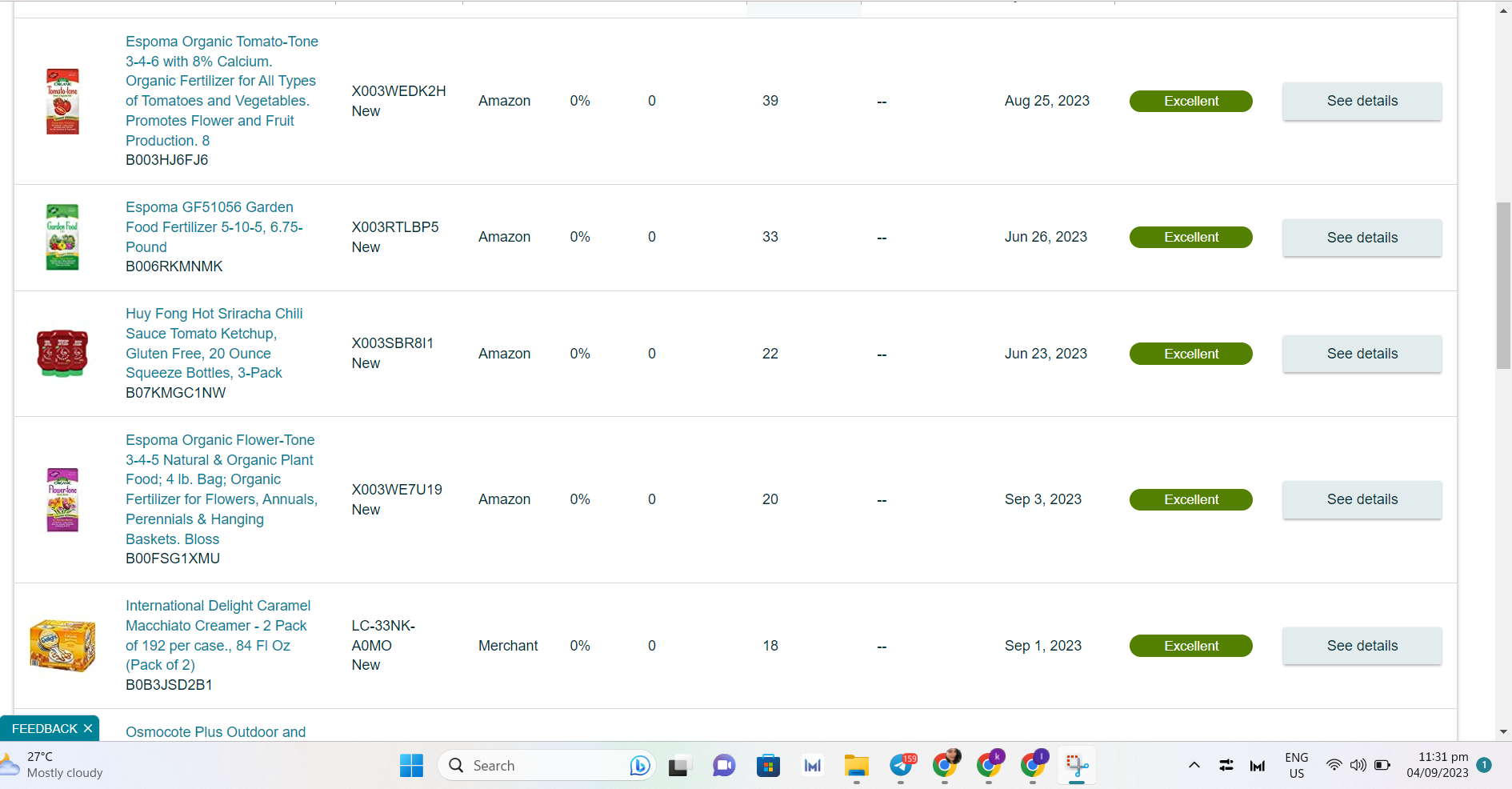Open Osmocote Plus Outdoor product link
The height and width of the screenshot is (789, 1512).
coord(216,732)
